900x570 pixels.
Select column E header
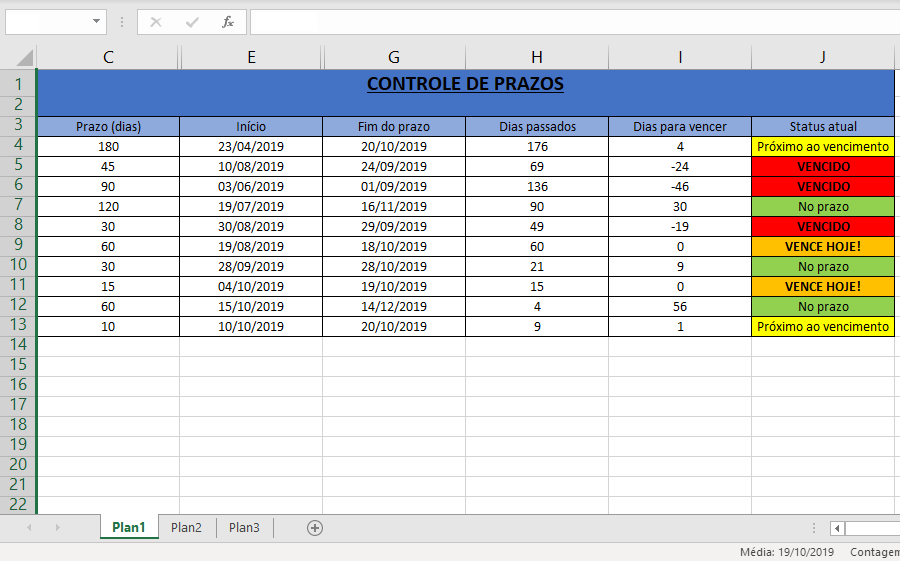(251, 57)
